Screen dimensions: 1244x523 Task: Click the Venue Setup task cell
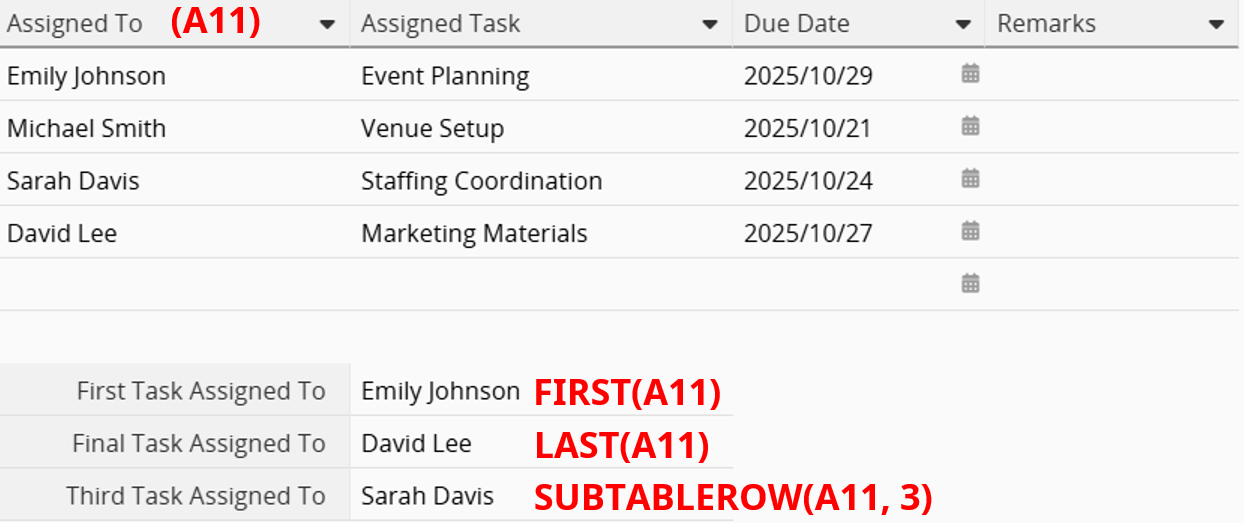[433, 129]
